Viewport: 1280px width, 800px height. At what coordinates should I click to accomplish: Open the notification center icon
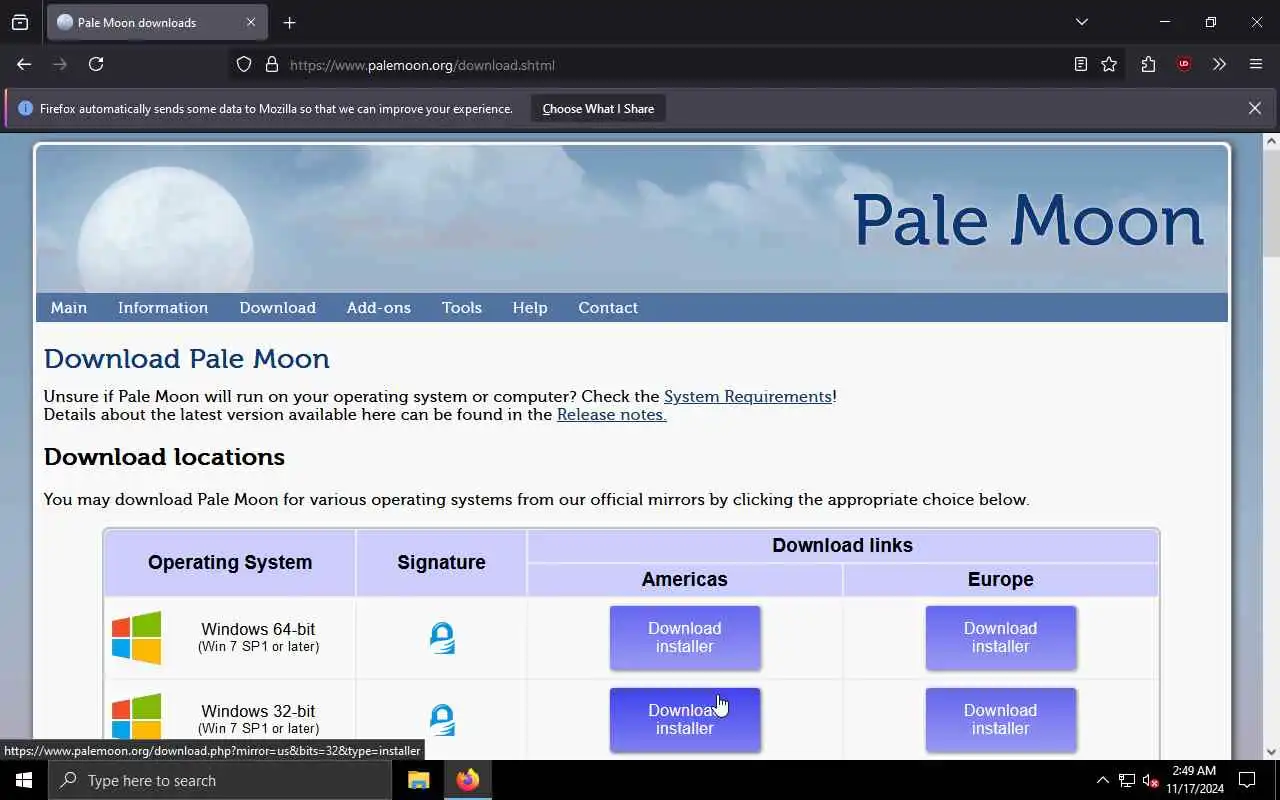[1247, 780]
